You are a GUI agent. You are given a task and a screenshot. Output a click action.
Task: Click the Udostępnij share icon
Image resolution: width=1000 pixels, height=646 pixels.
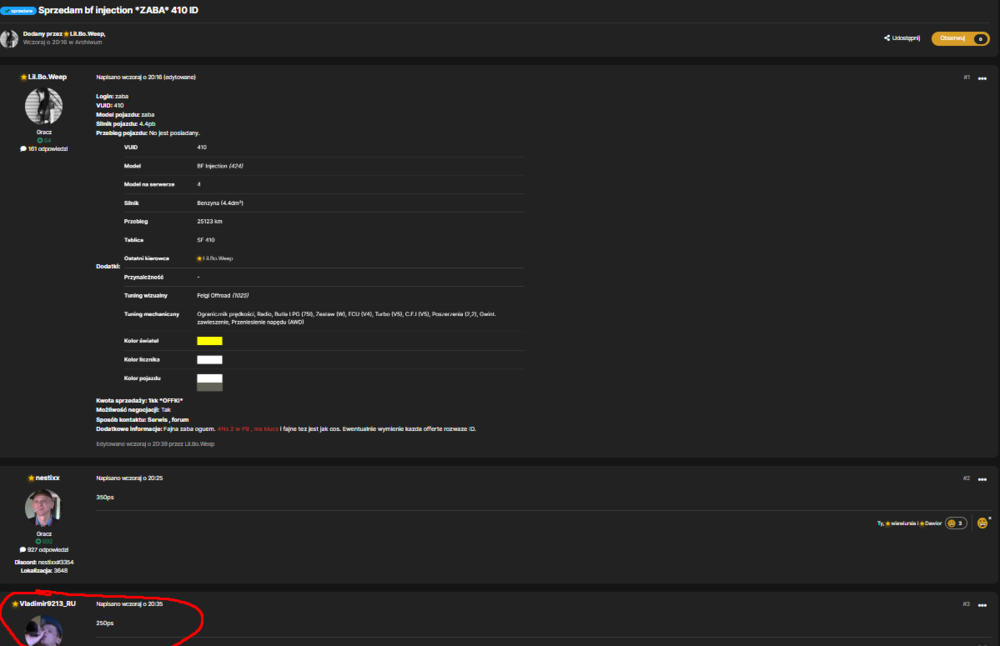click(887, 38)
